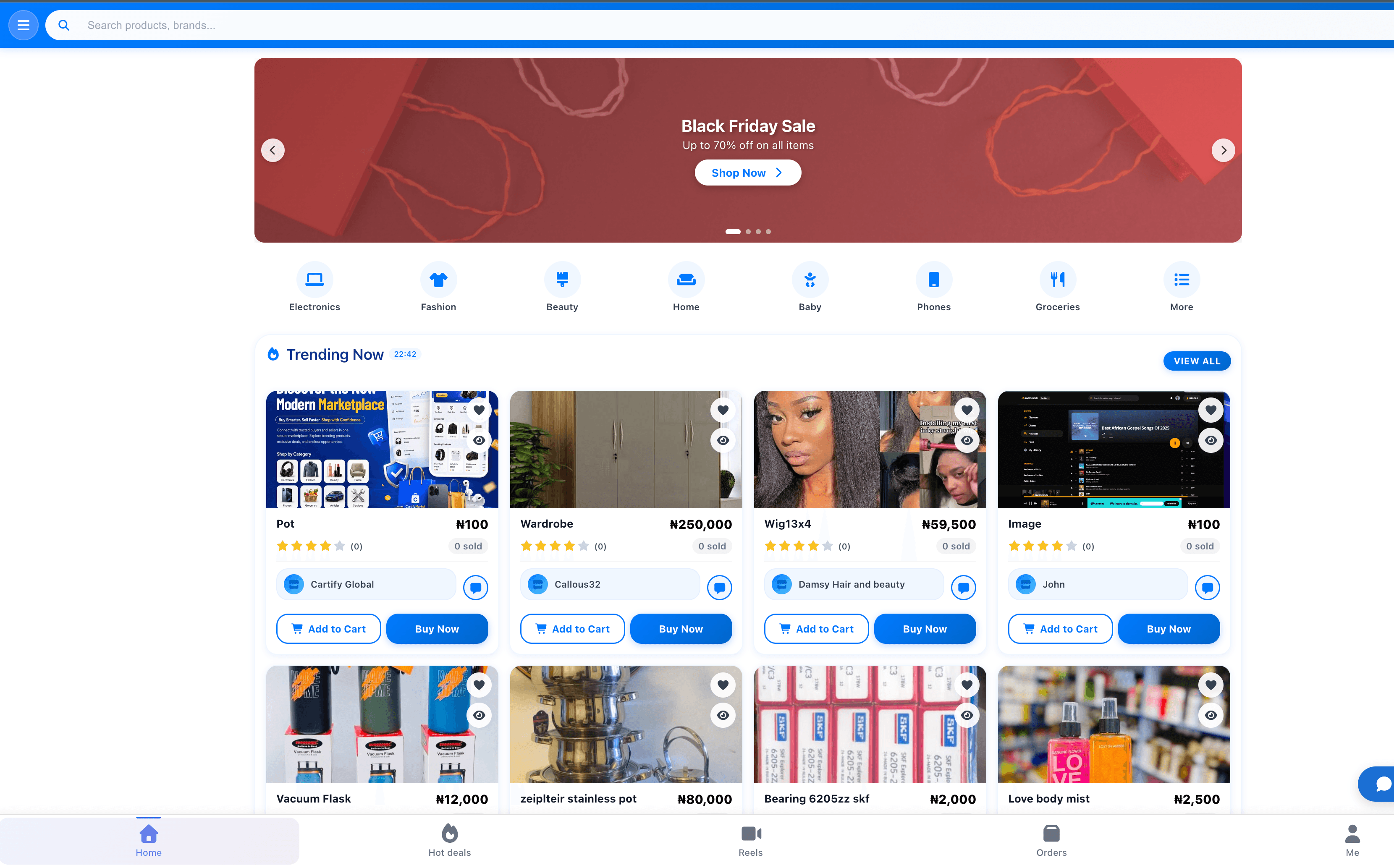Screen dimensions: 1394x868
Task: Select the second carousel dot
Action: [x=748, y=232]
